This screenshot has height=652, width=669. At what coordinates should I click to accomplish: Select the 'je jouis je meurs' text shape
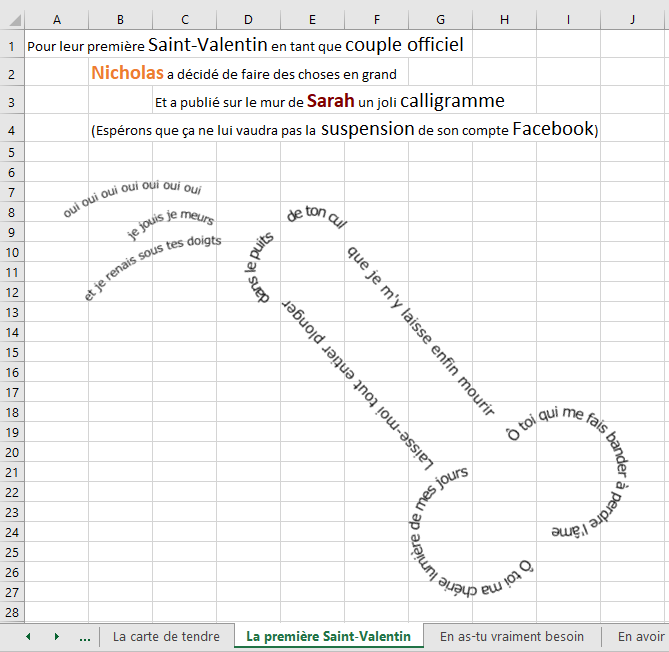coord(171,225)
